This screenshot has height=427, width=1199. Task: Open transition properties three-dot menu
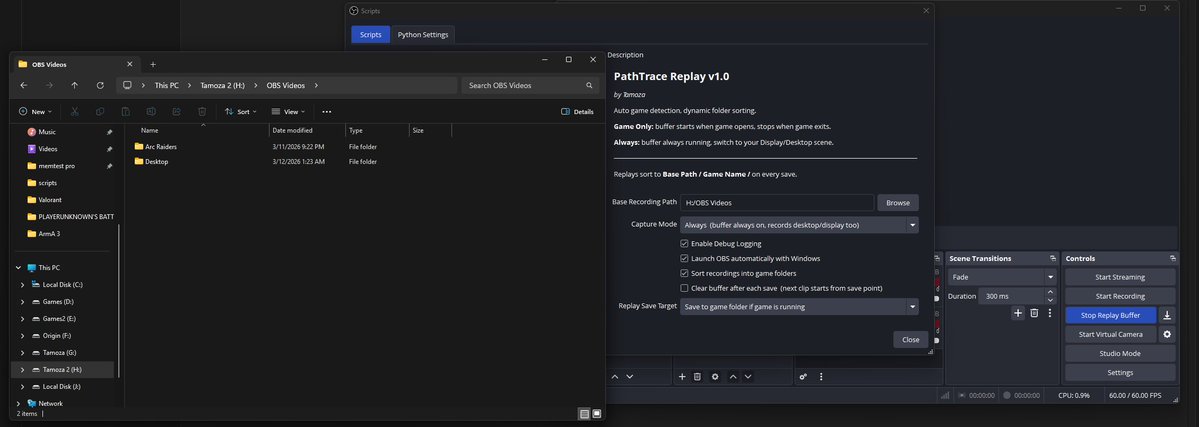1050,313
